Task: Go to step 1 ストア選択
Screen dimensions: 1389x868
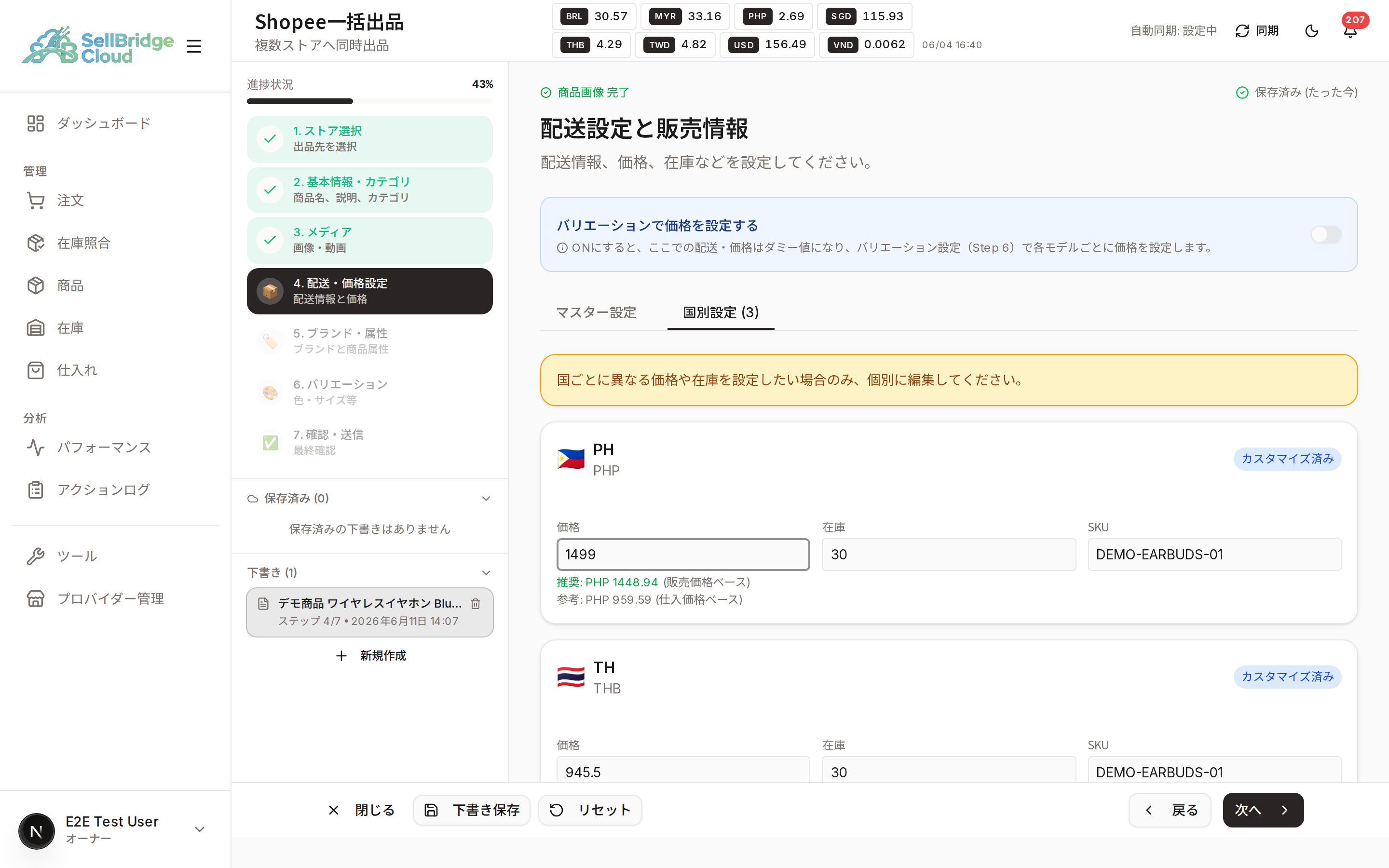Action: (x=369, y=139)
